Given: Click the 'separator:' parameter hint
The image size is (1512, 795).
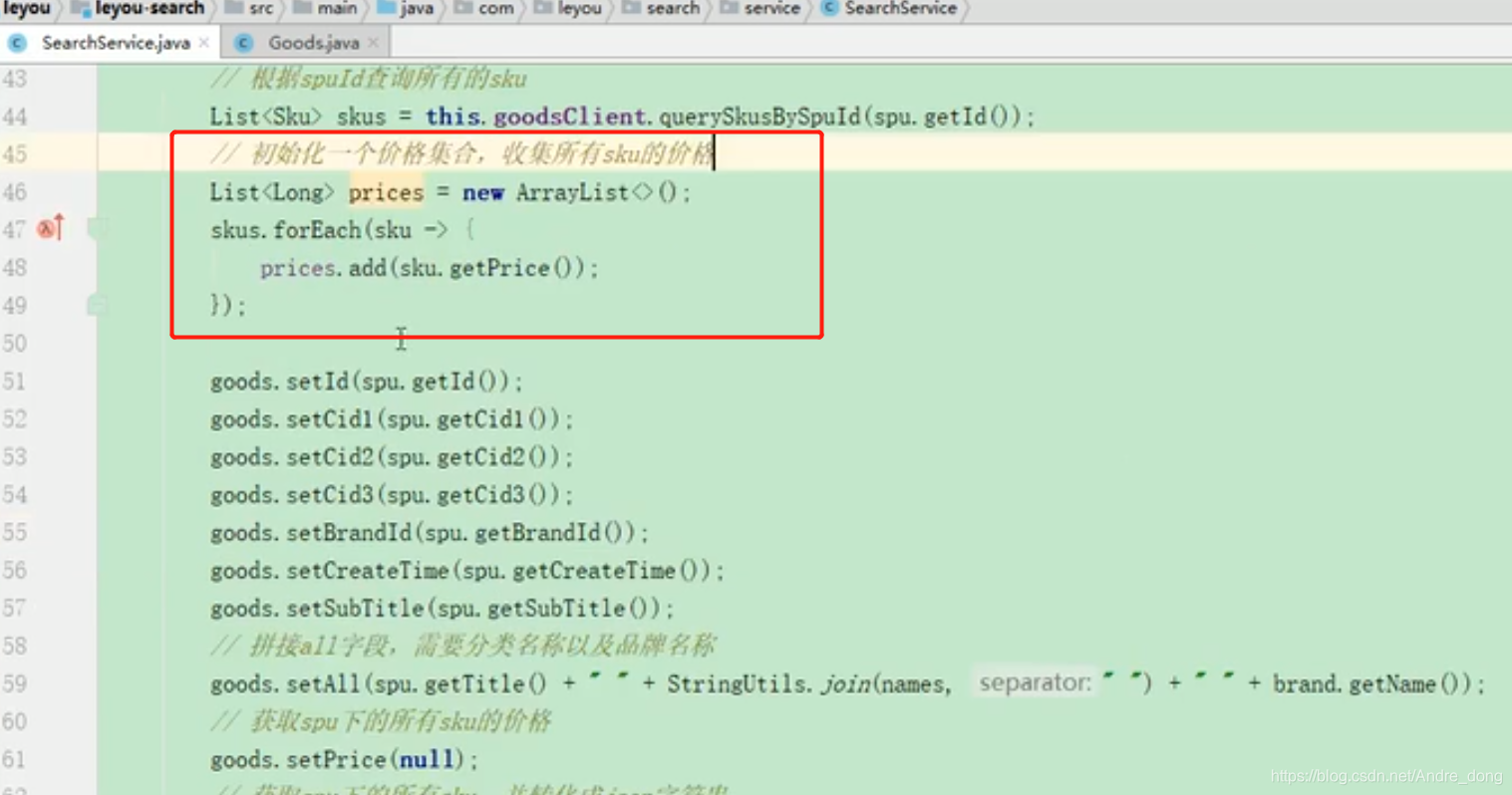Looking at the screenshot, I should coord(1035,683).
